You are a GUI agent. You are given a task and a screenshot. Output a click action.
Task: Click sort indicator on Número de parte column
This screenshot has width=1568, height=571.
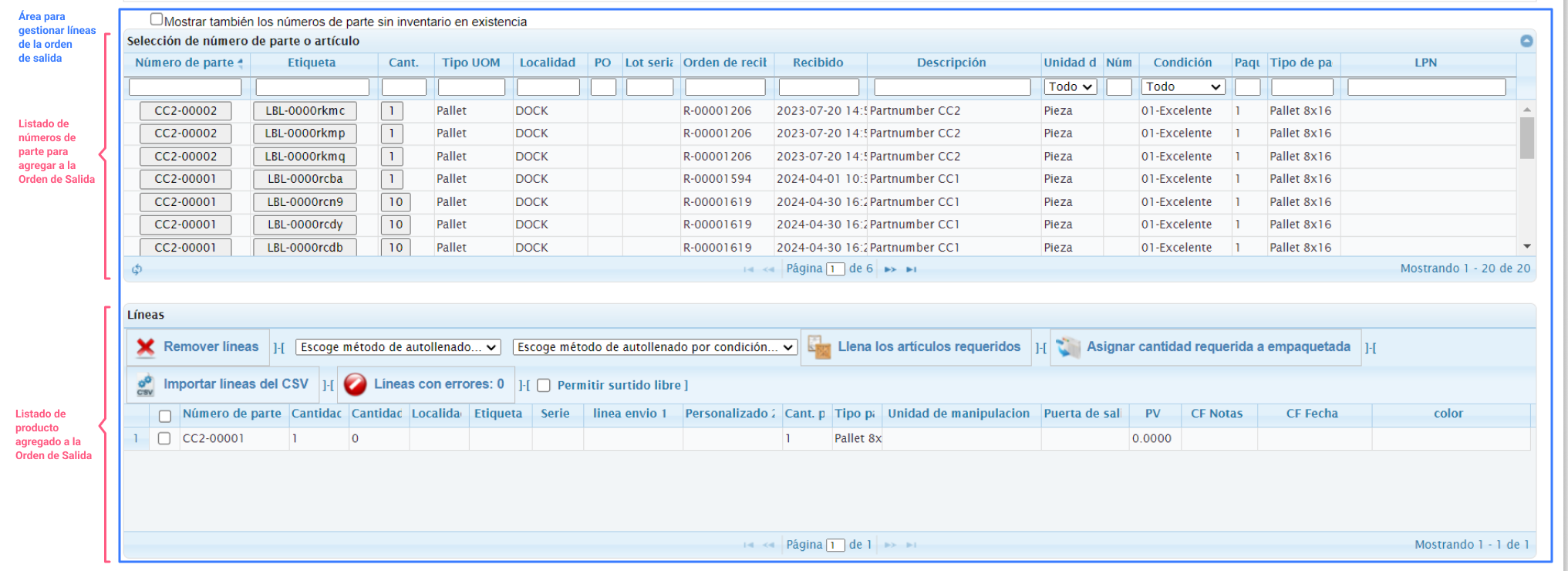tap(241, 63)
